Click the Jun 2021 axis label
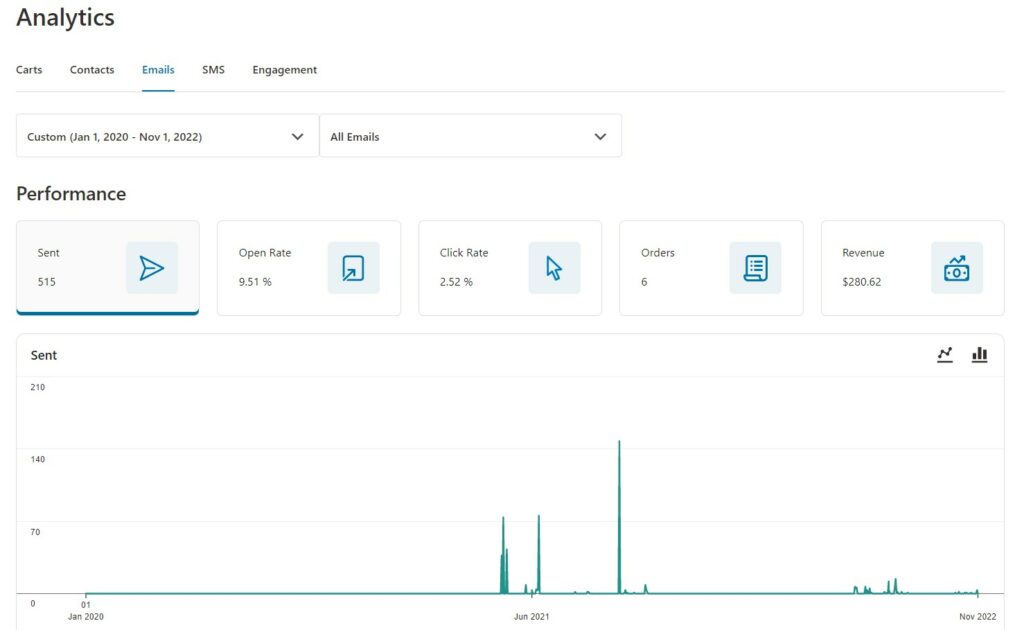1024x630 pixels. point(532,616)
